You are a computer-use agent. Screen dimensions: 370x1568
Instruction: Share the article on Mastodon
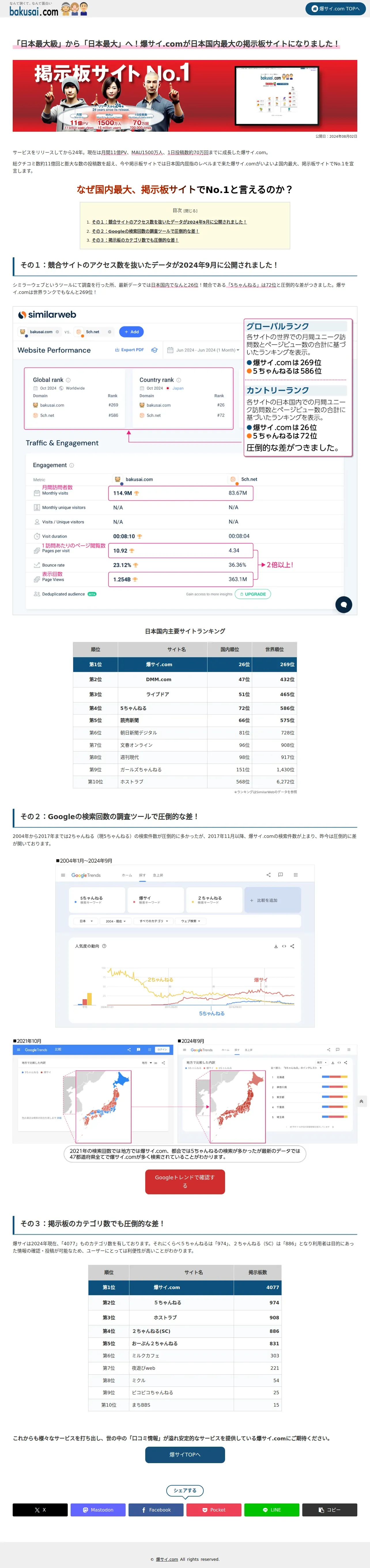tap(98, 1510)
